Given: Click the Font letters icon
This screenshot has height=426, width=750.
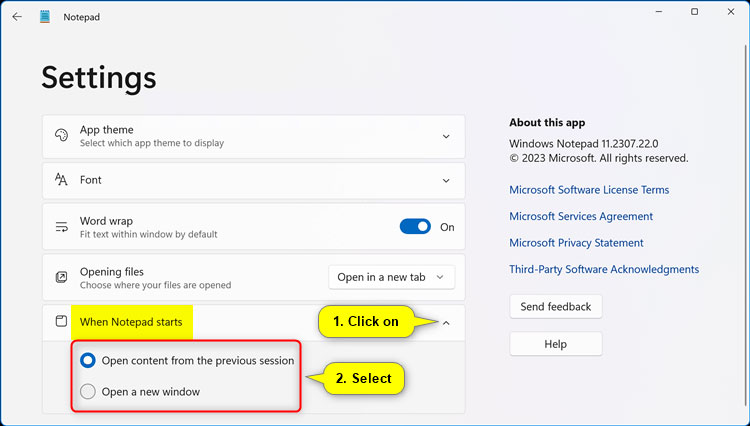Looking at the screenshot, I should 61,180.
